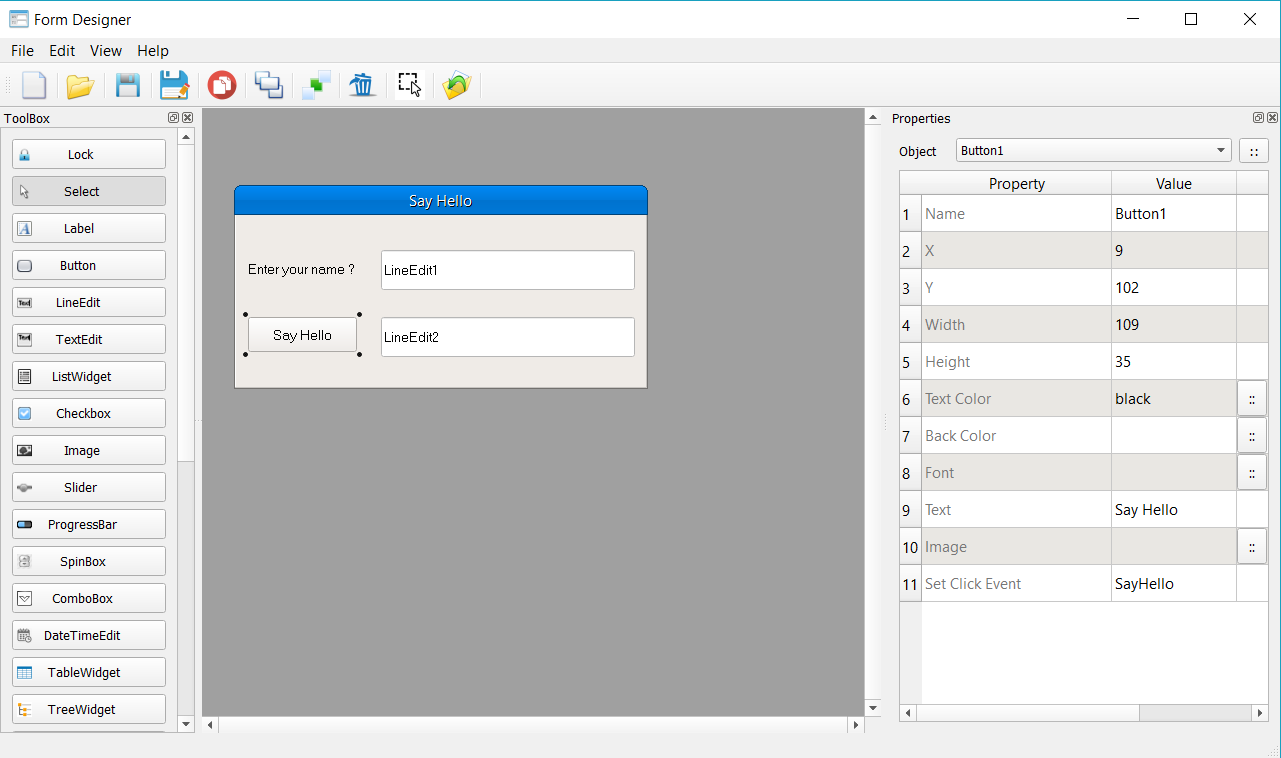The height and width of the screenshot is (758, 1281).
Task: Activate the Select tool in ToolBox
Action: (88, 191)
